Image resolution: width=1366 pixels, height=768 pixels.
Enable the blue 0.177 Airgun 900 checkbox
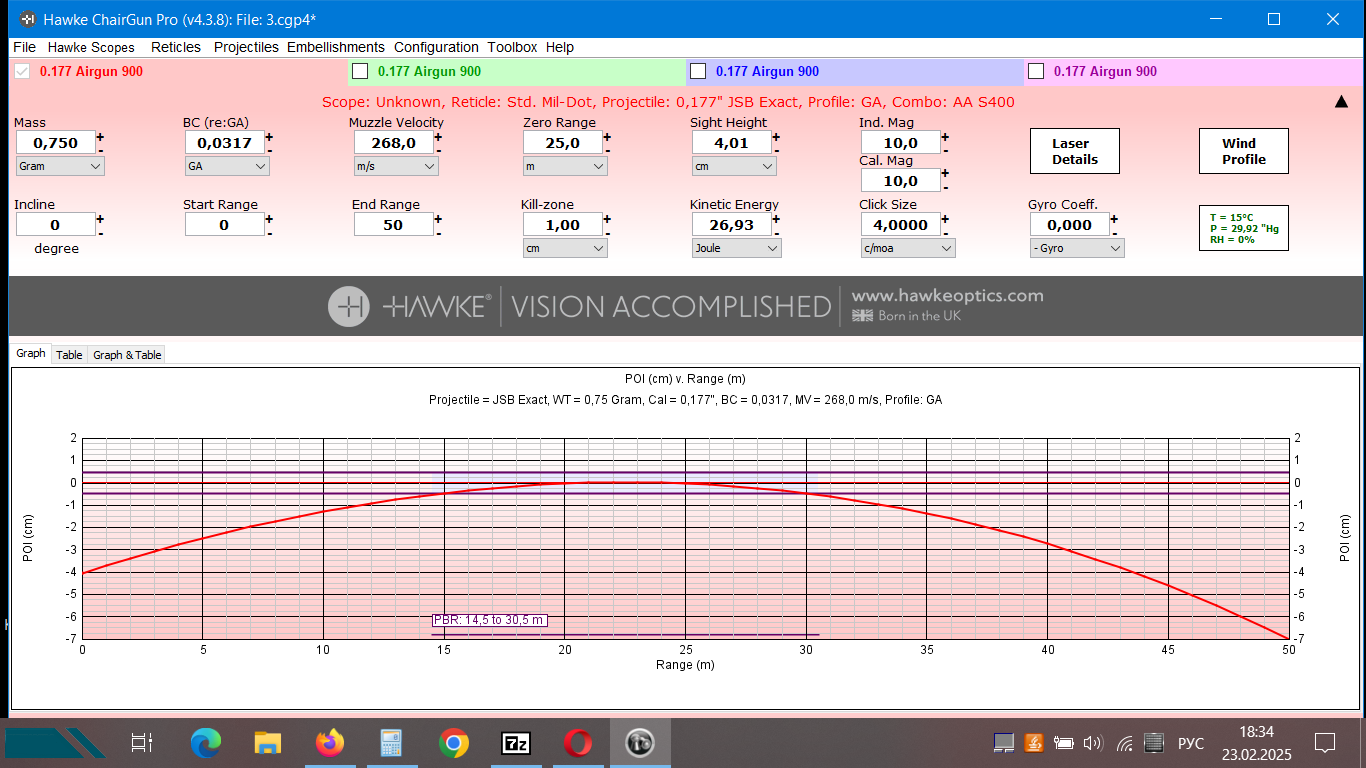(699, 71)
